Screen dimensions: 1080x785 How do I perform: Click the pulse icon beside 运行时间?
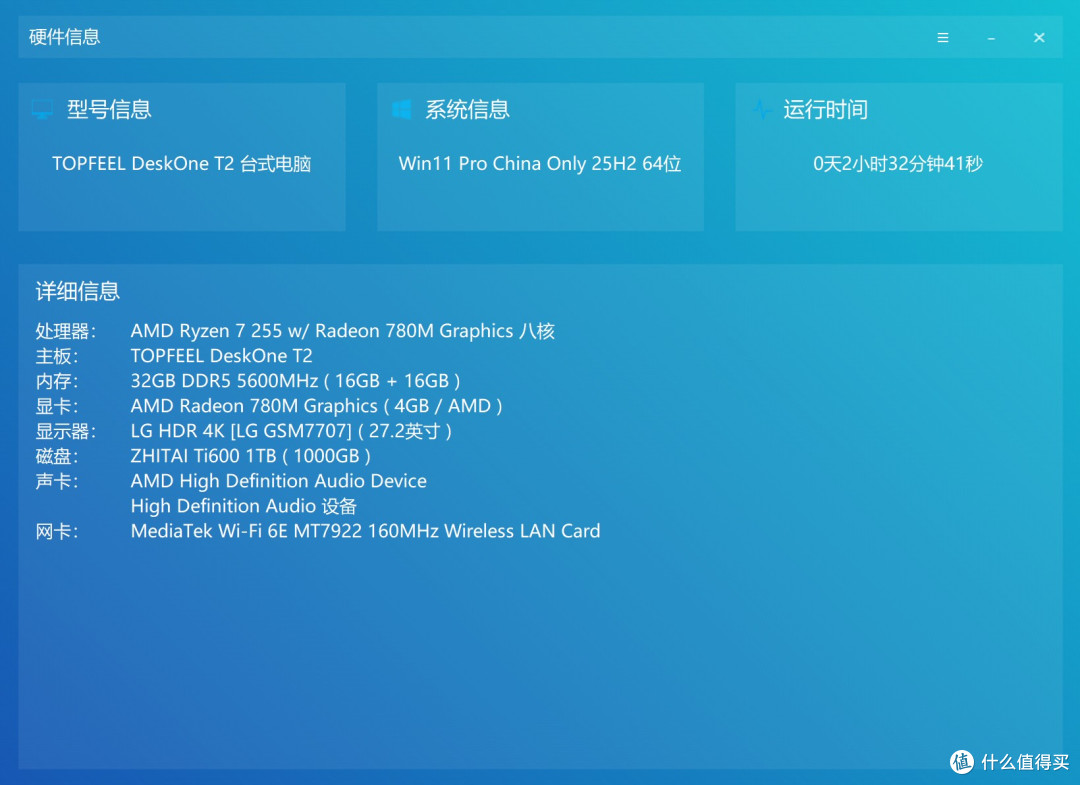tap(760, 109)
